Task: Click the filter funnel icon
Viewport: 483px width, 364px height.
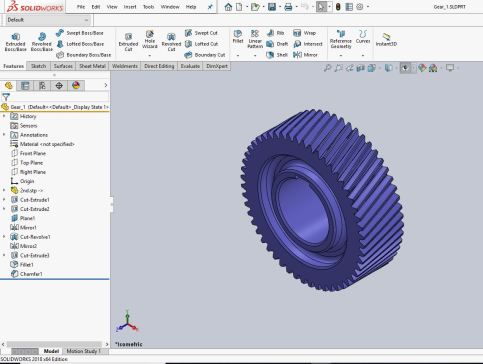Action: click(6, 97)
